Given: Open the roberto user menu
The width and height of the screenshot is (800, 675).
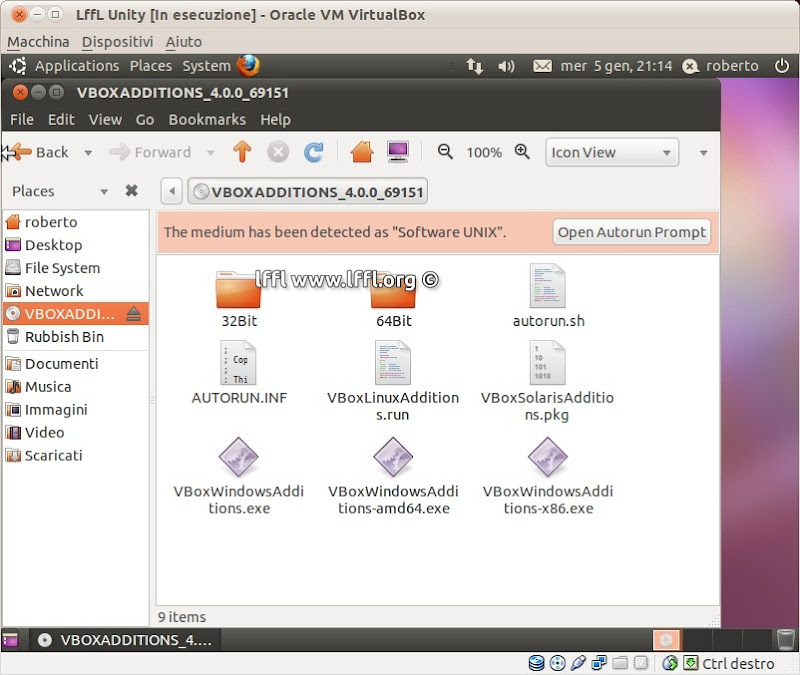Looking at the screenshot, I should coord(720,66).
